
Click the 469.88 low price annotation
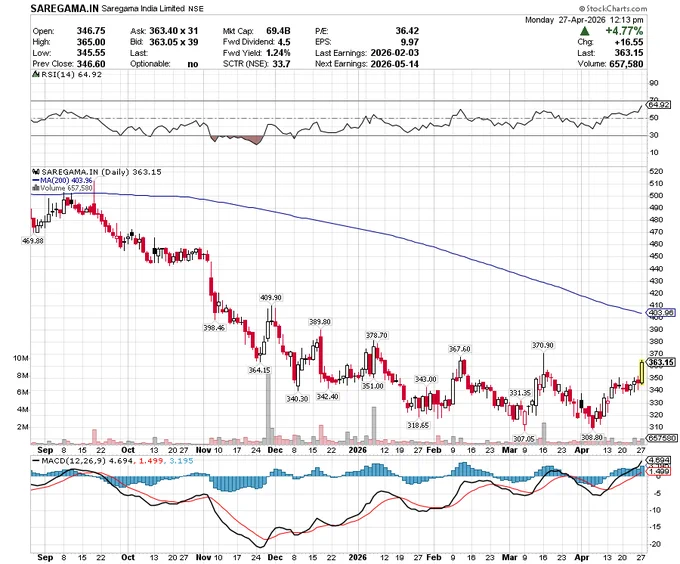pos(33,241)
